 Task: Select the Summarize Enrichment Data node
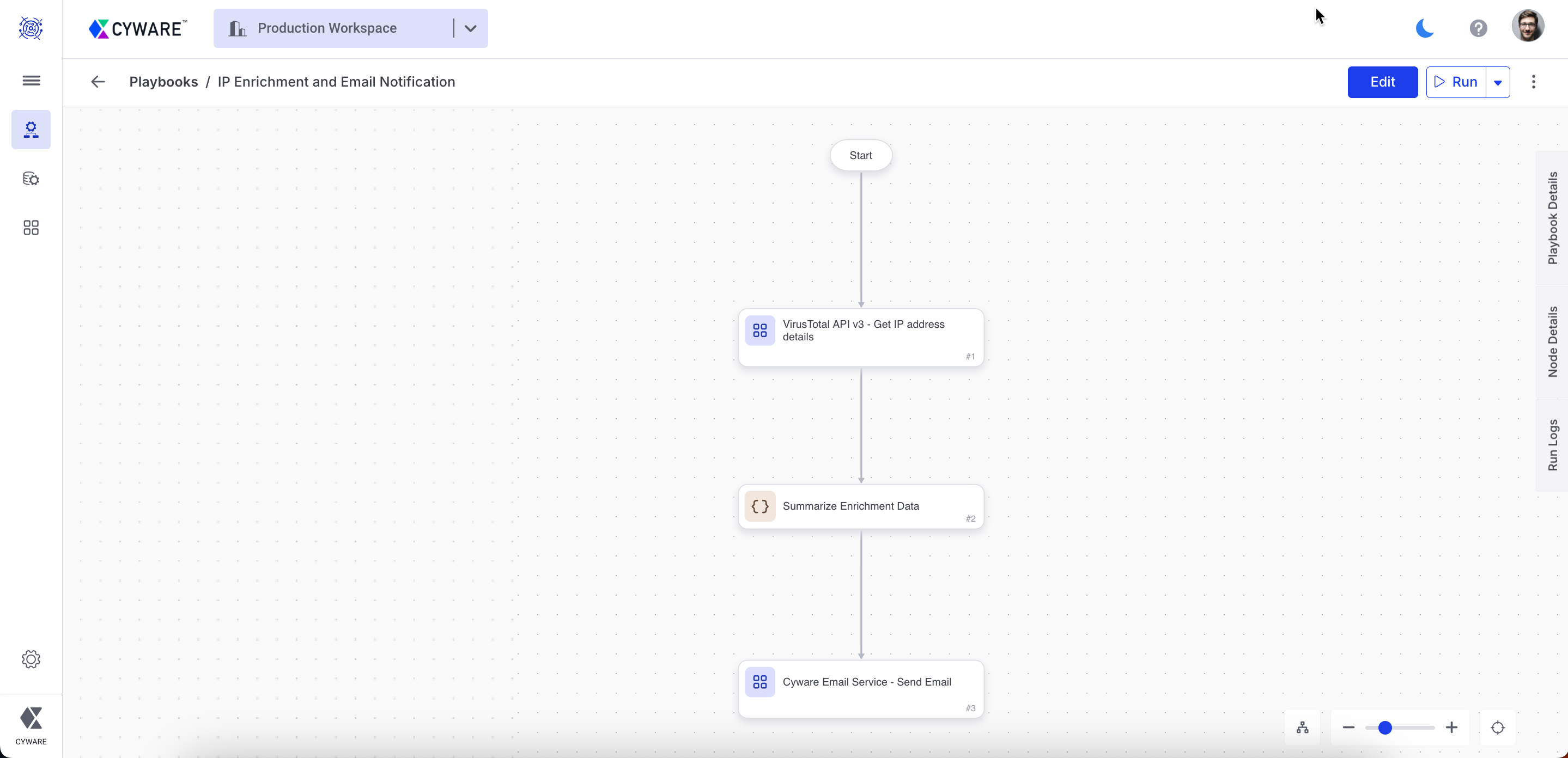point(860,506)
